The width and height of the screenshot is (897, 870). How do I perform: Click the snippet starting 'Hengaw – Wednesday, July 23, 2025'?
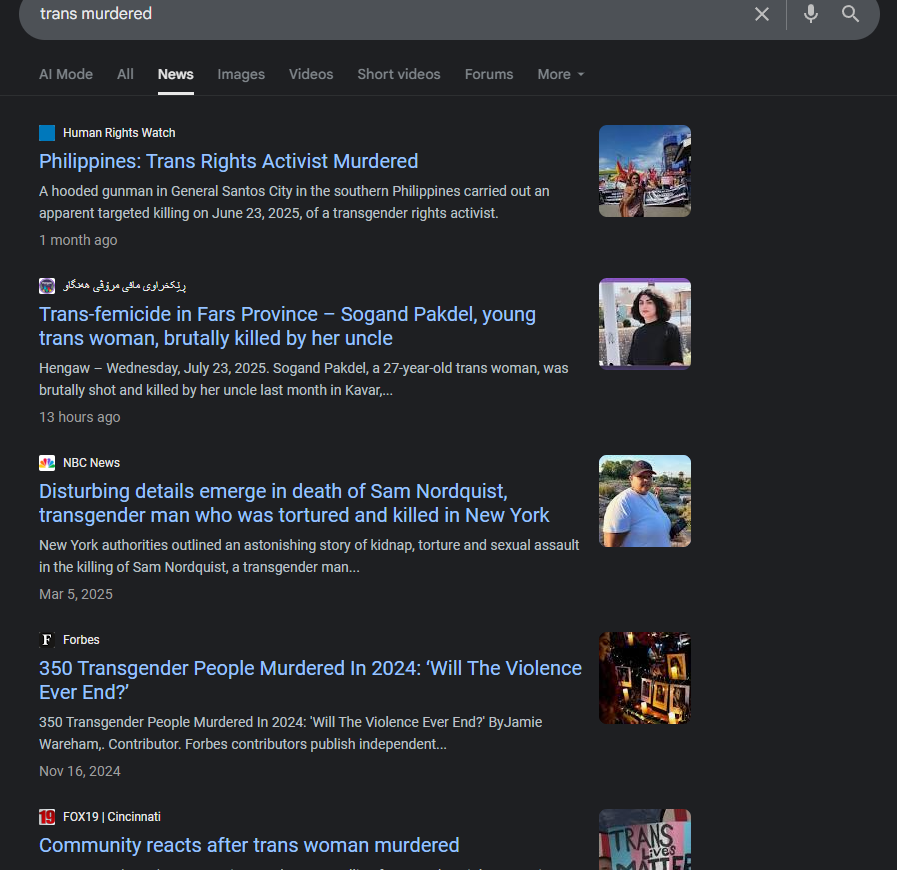pyautogui.click(x=304, y=379)
